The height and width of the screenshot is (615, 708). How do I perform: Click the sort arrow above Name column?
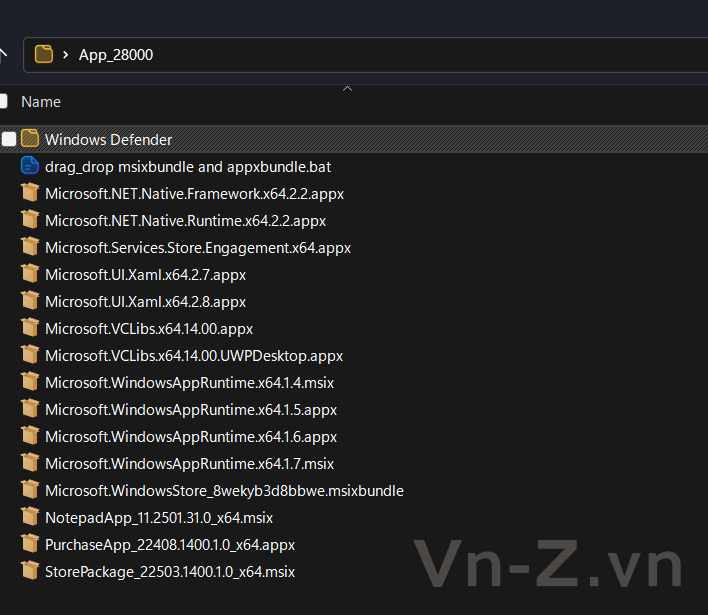[347, 89]
